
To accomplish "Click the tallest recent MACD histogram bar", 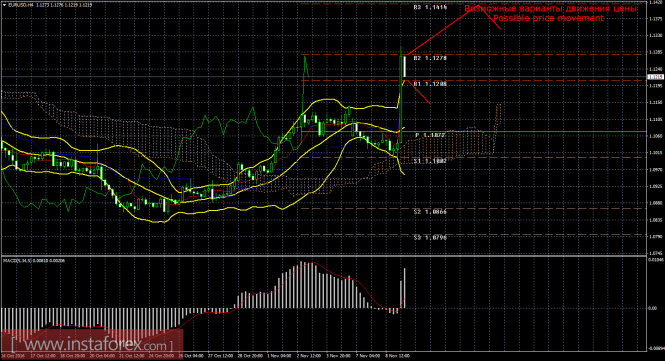I will (x=404, y=288).
